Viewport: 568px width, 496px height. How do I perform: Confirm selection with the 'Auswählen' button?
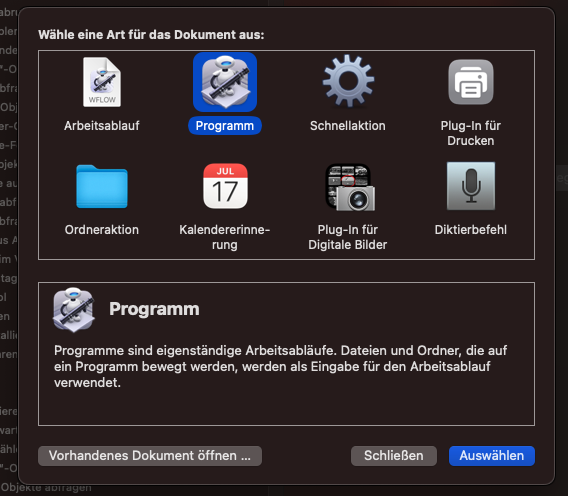pyautogui.click(x=492, y=456)
